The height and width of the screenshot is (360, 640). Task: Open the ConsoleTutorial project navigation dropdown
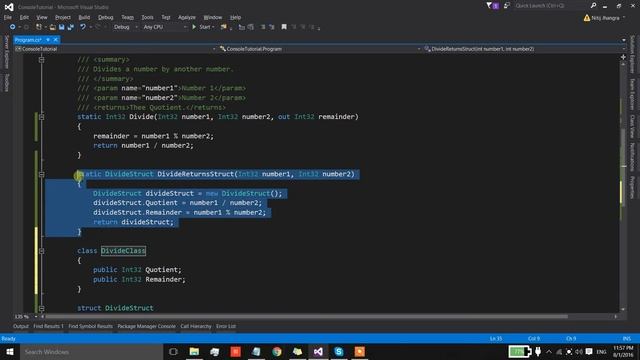click(x=116, y=49)
